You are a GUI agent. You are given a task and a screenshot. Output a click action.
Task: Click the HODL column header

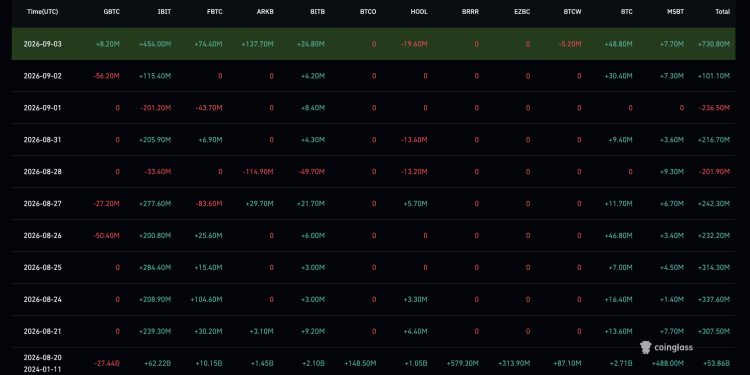pyautogui.click(x=419, y=12)
